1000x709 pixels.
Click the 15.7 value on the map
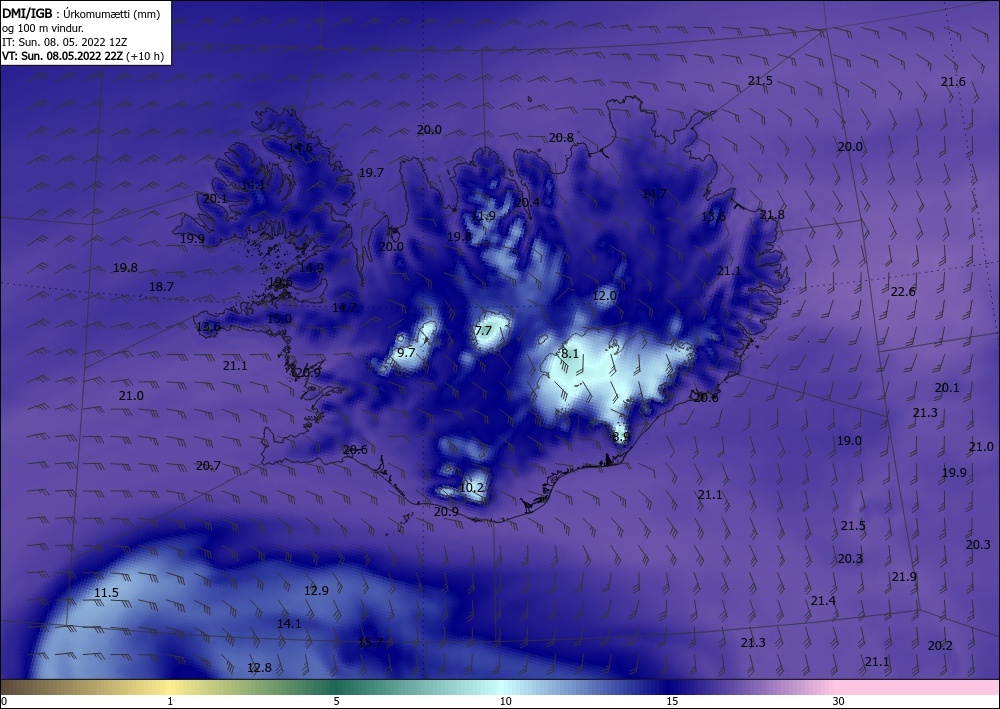pyautogui.click(x=371, y=642)
